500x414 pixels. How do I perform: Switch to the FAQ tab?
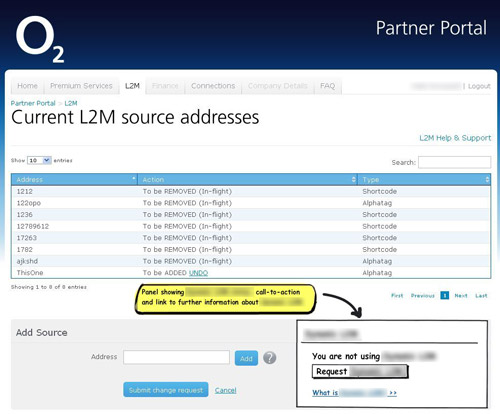click(x=328, y=86)
